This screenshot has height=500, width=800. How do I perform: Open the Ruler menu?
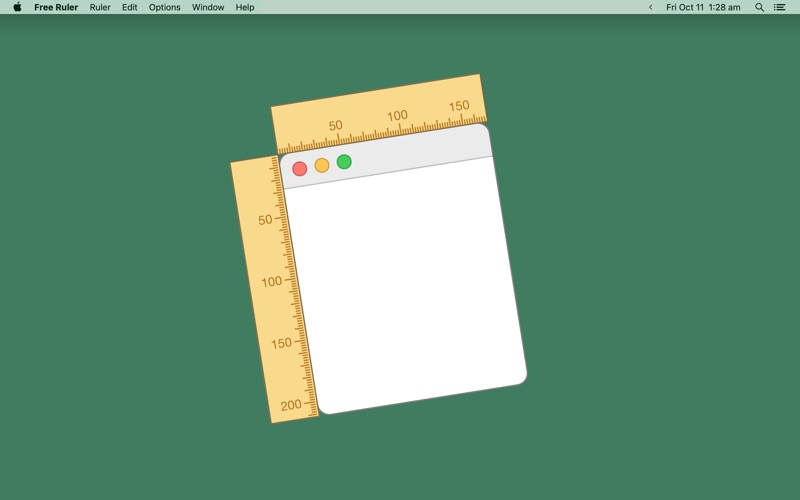coord(100,7)
